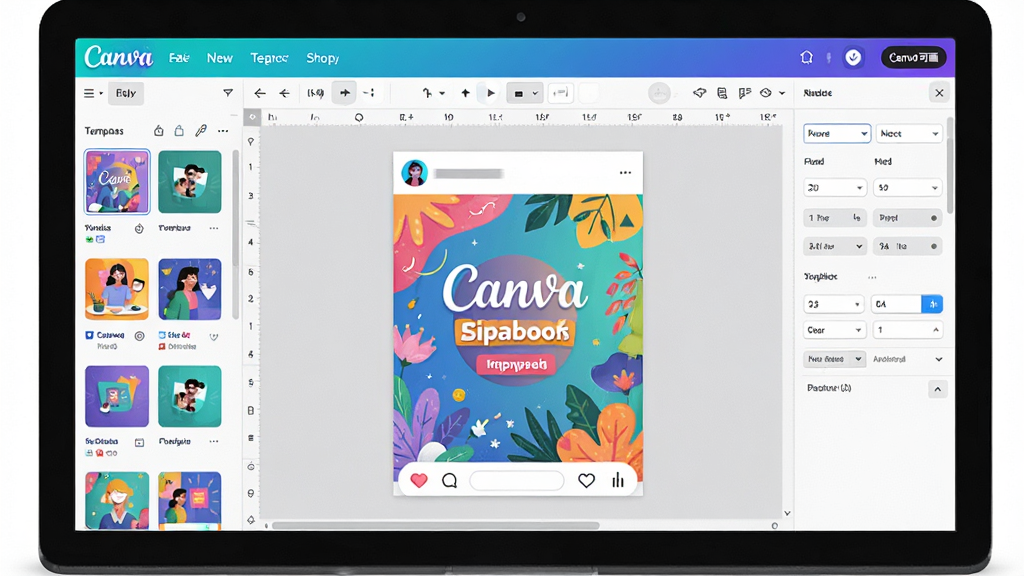This screenshot has width=1024, height=576.
Task: Select the teal couple photo template in third row
Action: [x=189, y=396]
